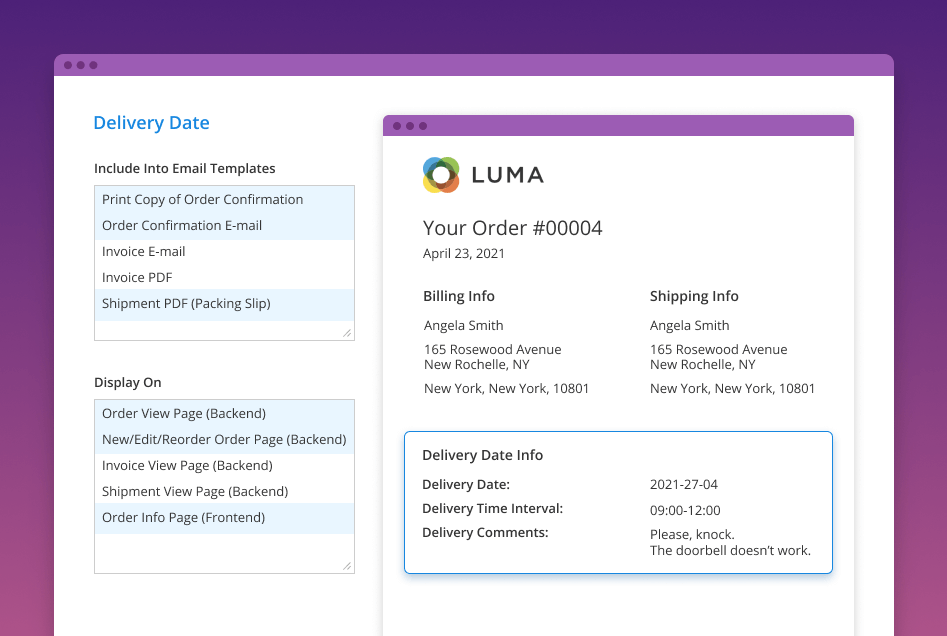Click the first dot in outer window titlebar
Viewport: 947px width, 636px height.
[x=68, y=65]
